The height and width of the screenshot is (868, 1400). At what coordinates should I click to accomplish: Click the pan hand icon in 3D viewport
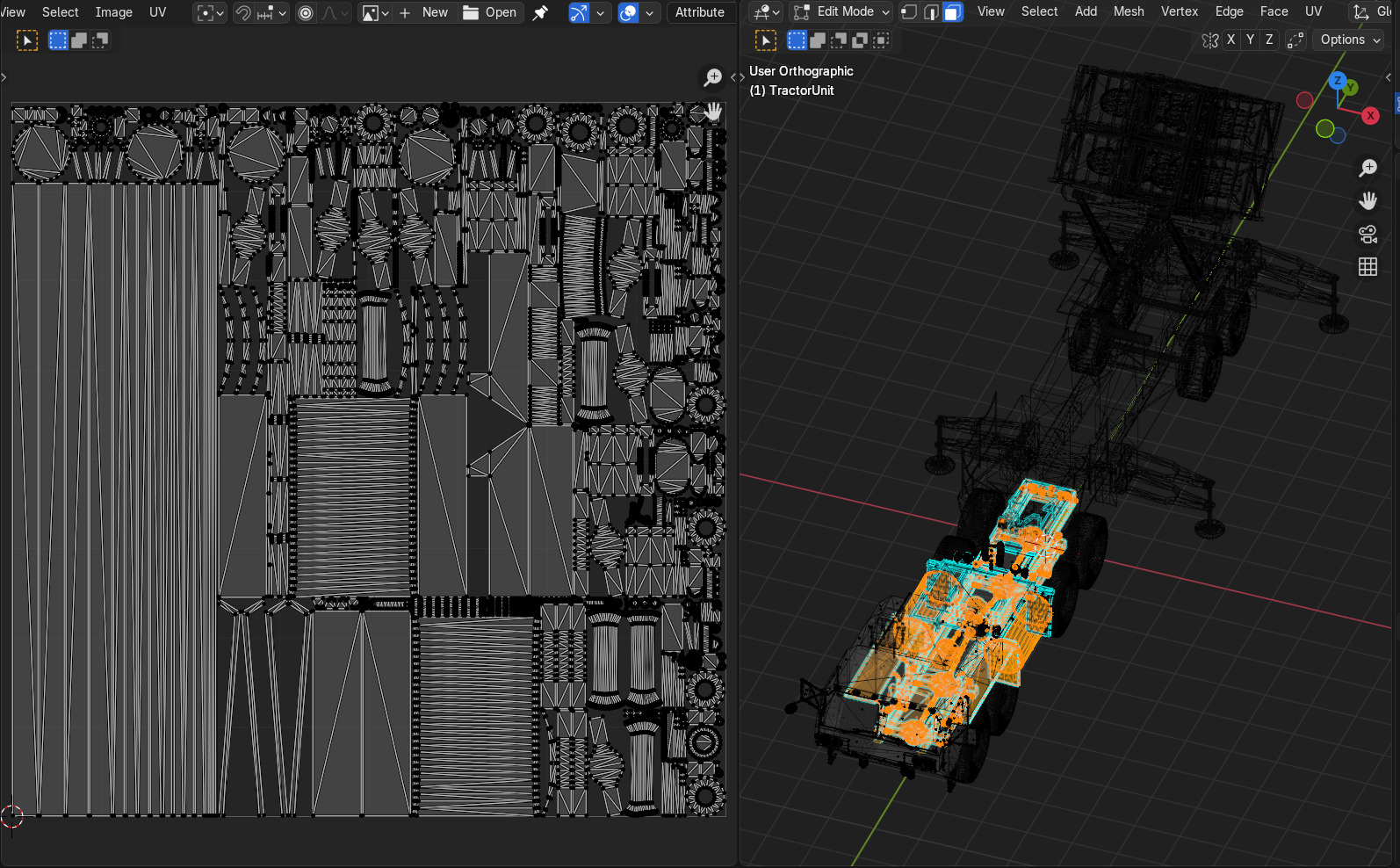coord(1368,201)
